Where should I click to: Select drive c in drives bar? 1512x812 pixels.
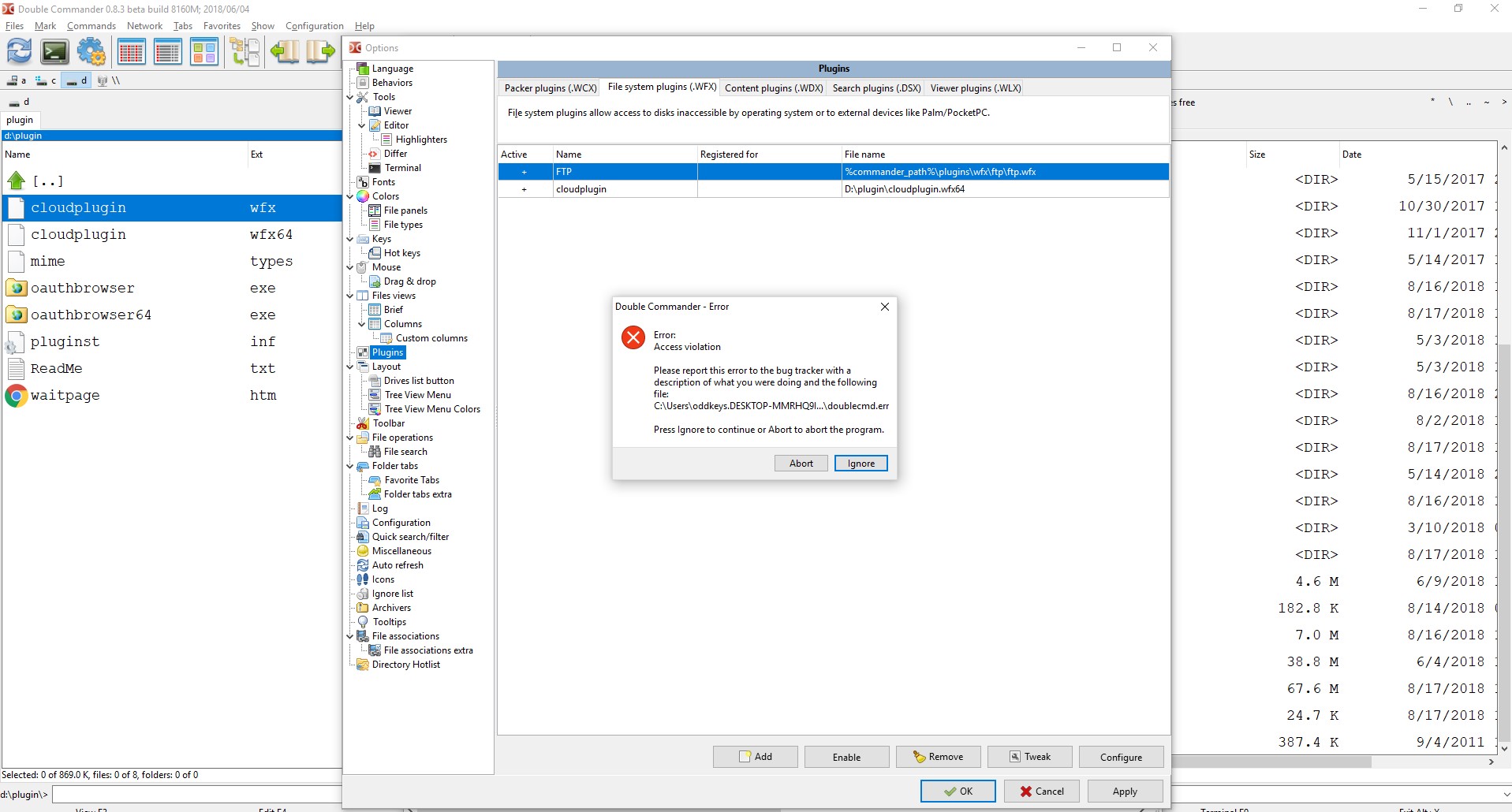click(x=47, y=80)
